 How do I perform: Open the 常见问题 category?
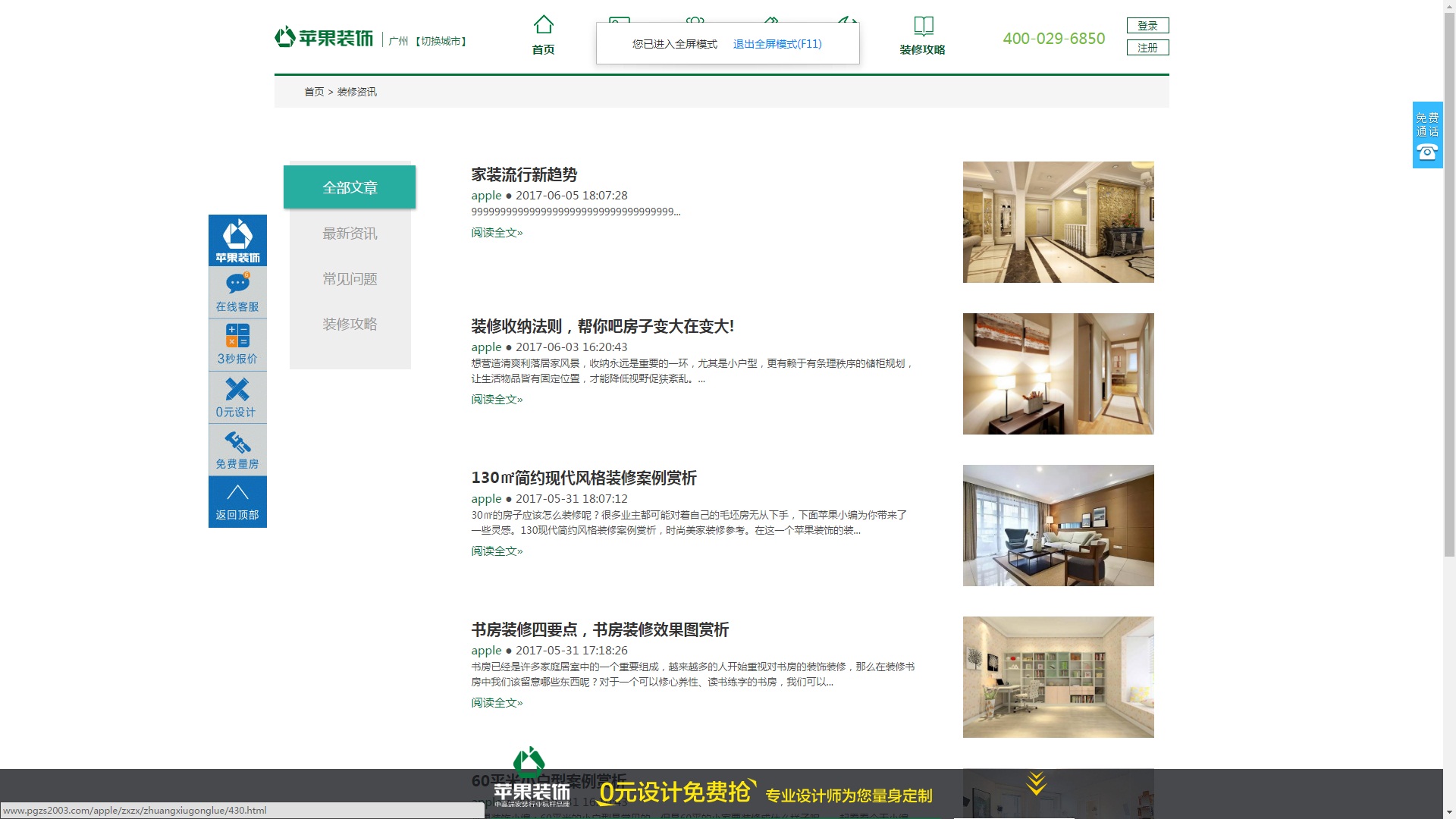(350, 279)
